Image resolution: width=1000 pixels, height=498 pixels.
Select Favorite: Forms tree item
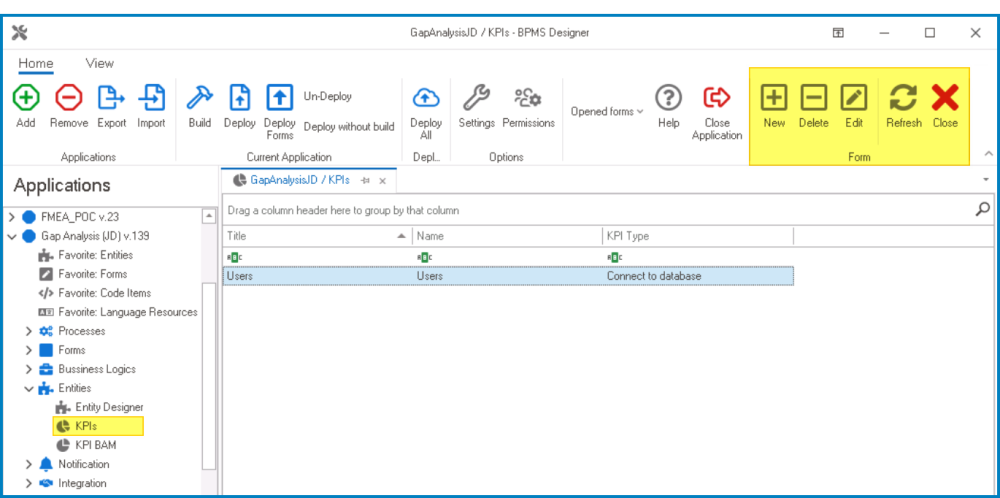pyautogui.click(x=92, y=274)
